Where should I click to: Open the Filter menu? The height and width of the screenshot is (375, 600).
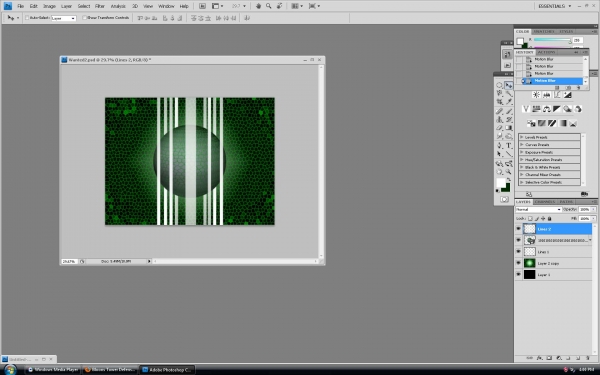pyautogui.click(x=100, y=6)
